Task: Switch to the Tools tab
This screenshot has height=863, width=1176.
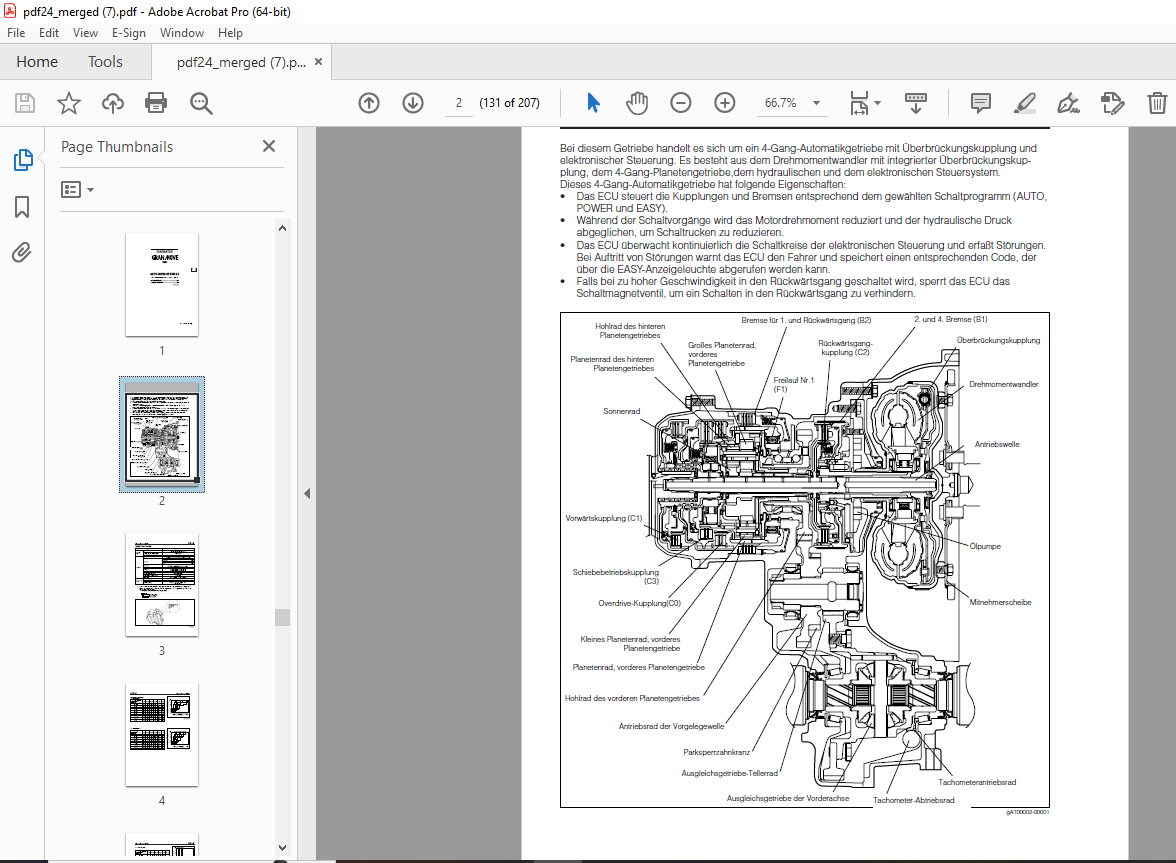Action: pyautogui.click(x=105, y=61)
